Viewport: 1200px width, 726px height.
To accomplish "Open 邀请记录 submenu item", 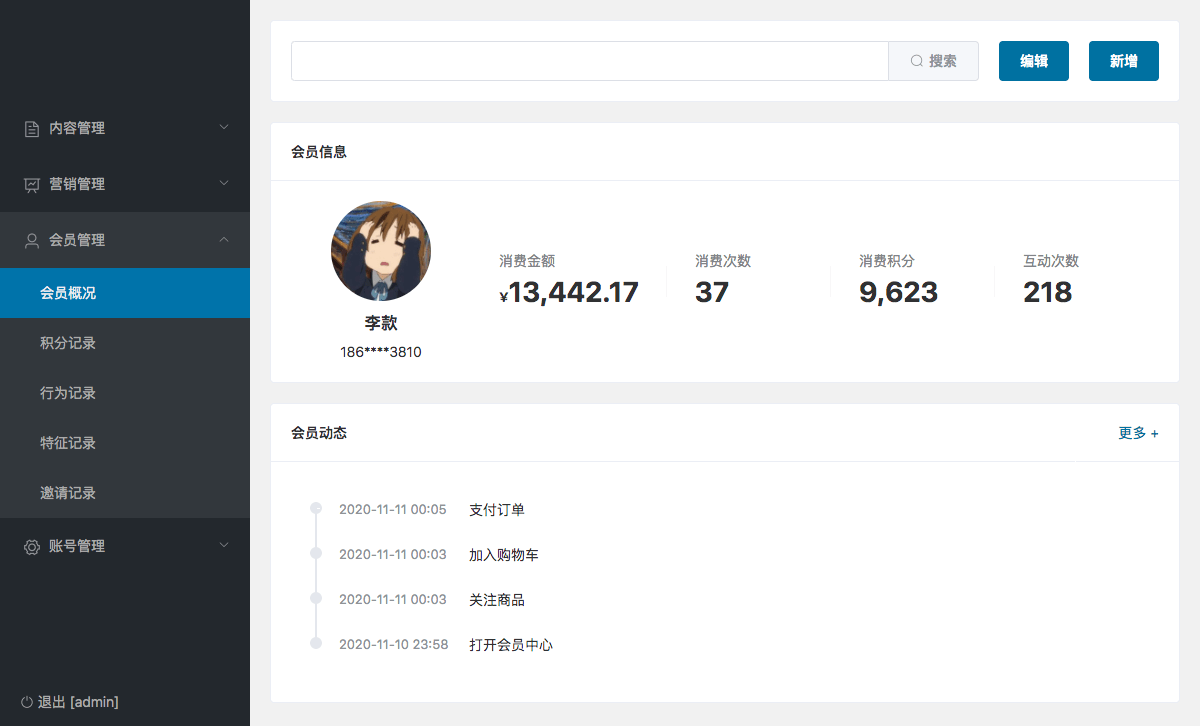I will pyautogui.click(x=125, y=493).
